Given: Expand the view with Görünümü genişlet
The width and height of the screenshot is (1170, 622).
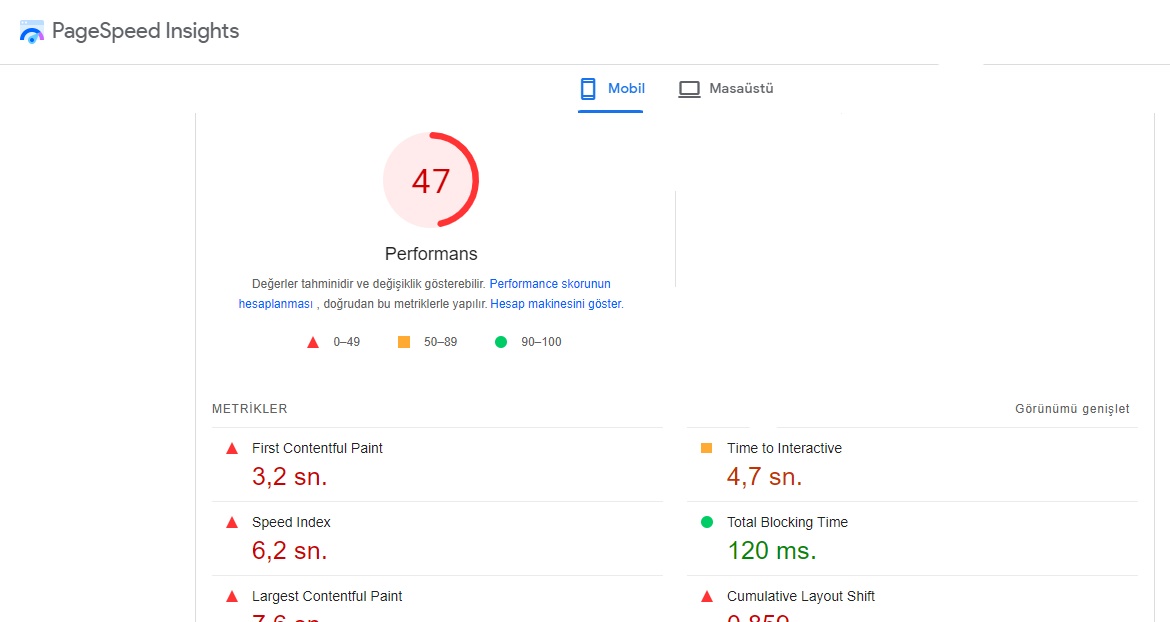Looking at the screenshot, I should (1072, 408).
